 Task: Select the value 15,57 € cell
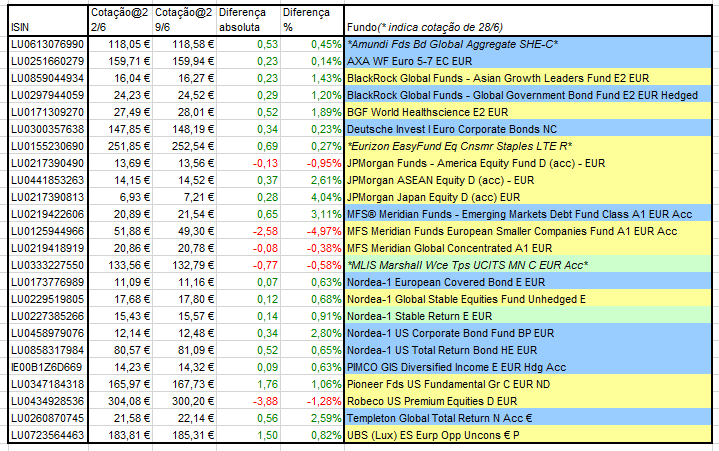[x=184, y=316]
